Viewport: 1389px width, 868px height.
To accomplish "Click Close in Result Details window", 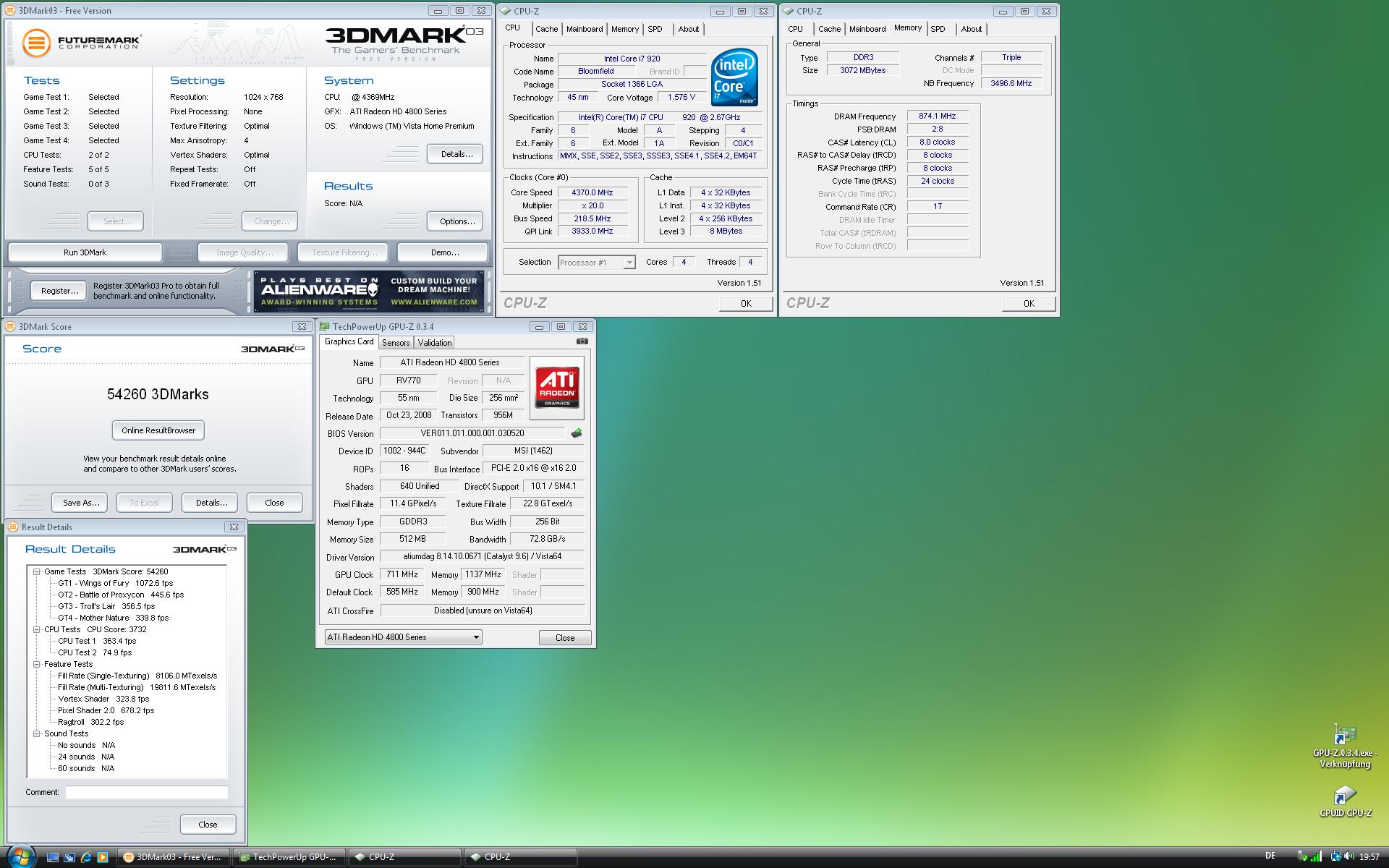I will 208,825.
